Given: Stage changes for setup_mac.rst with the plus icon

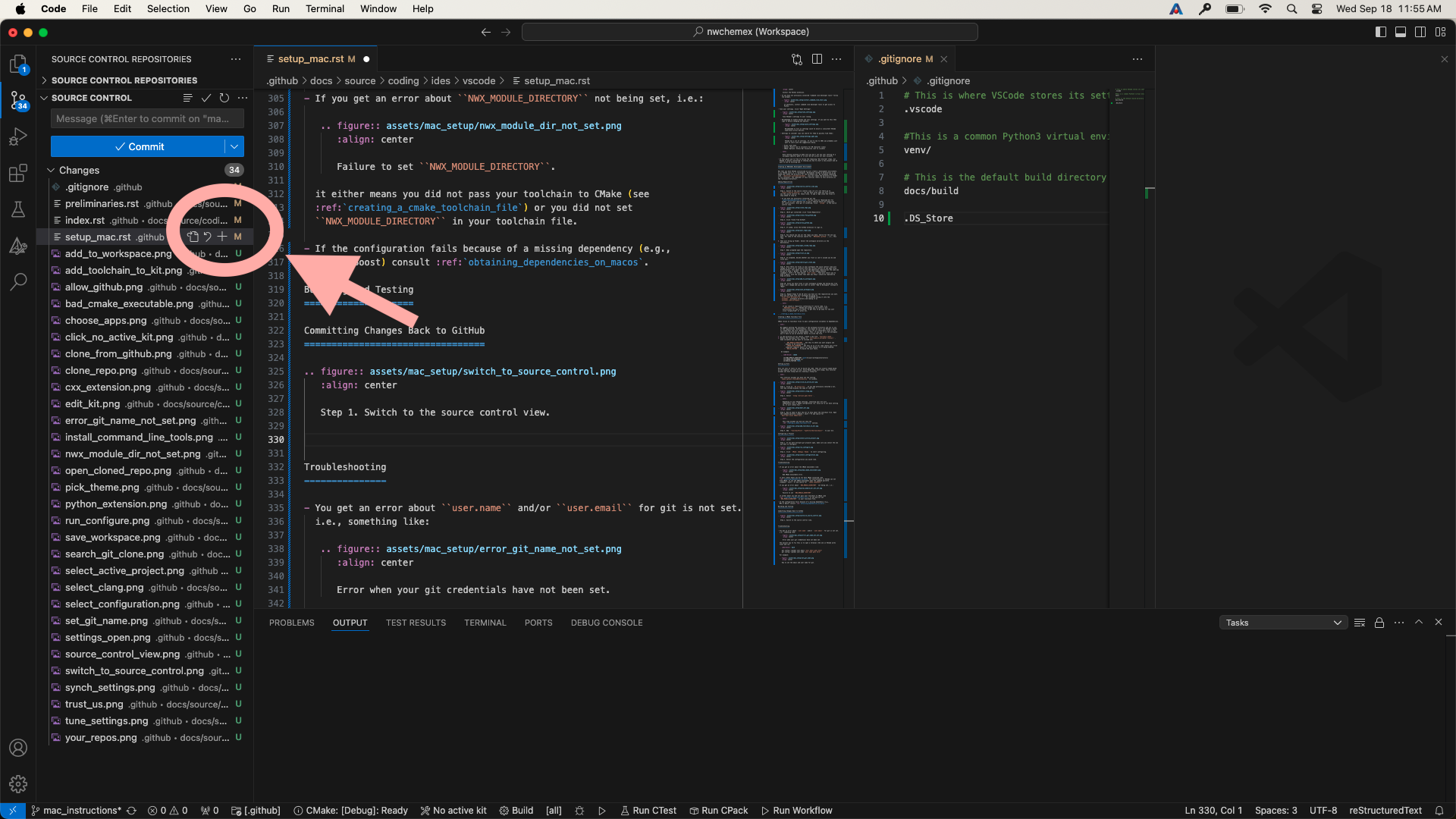Looking at the screenshot, I should [222, 237].
